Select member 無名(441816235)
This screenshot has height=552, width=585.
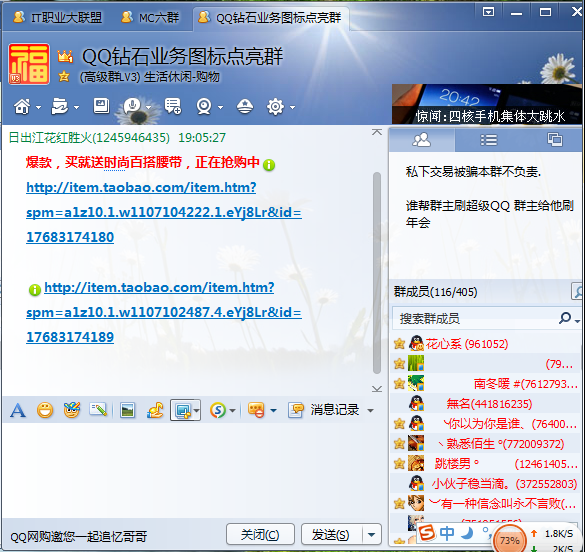[486, 404]
